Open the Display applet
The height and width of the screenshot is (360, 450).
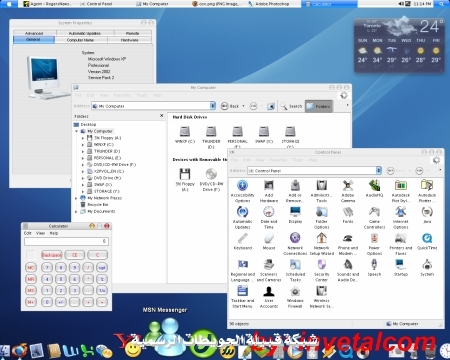[x=295, y=215]
